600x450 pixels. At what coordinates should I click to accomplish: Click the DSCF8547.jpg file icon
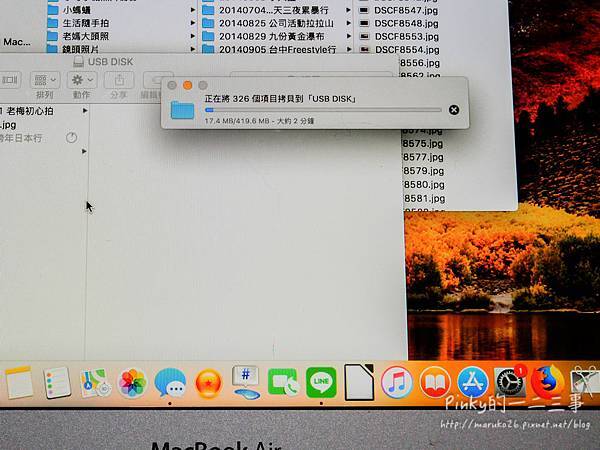click(x=364, y=10)
